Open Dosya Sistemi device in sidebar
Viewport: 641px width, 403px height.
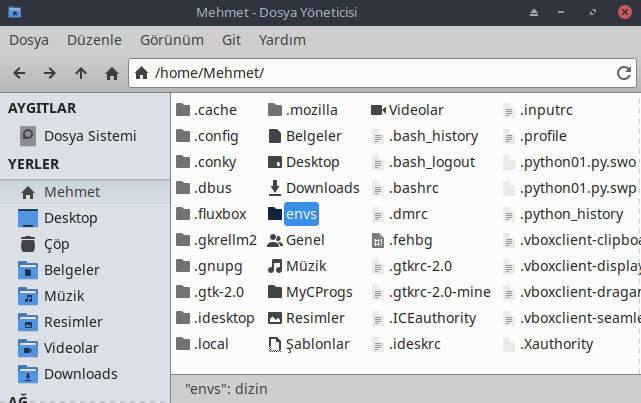[78, 136]
